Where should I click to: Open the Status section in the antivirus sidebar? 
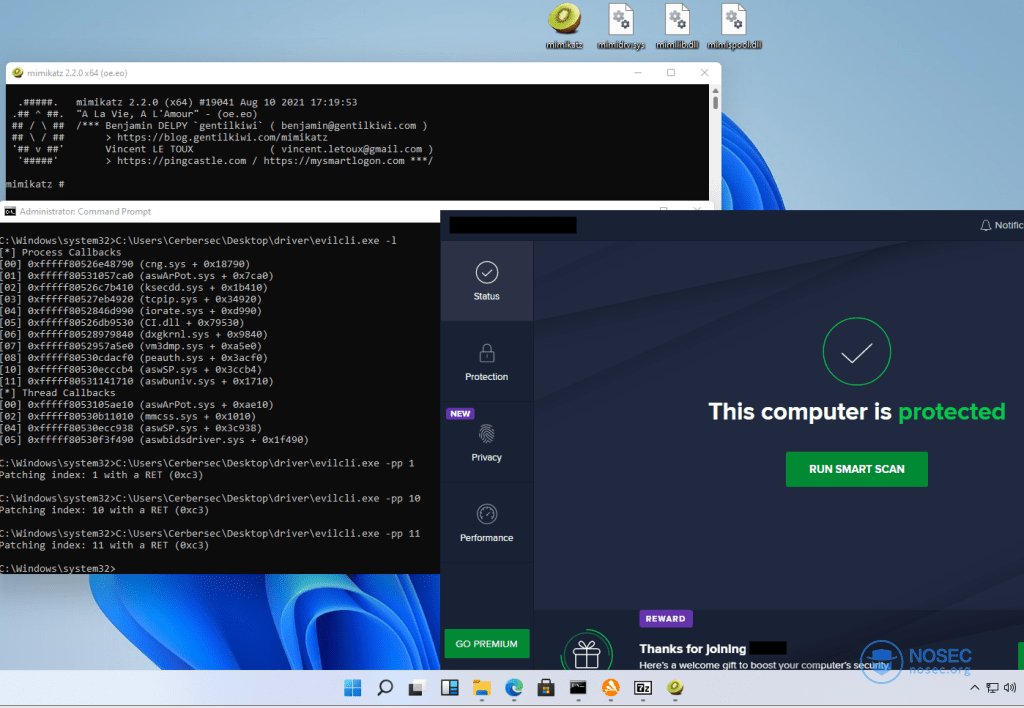tap(487, 281)
